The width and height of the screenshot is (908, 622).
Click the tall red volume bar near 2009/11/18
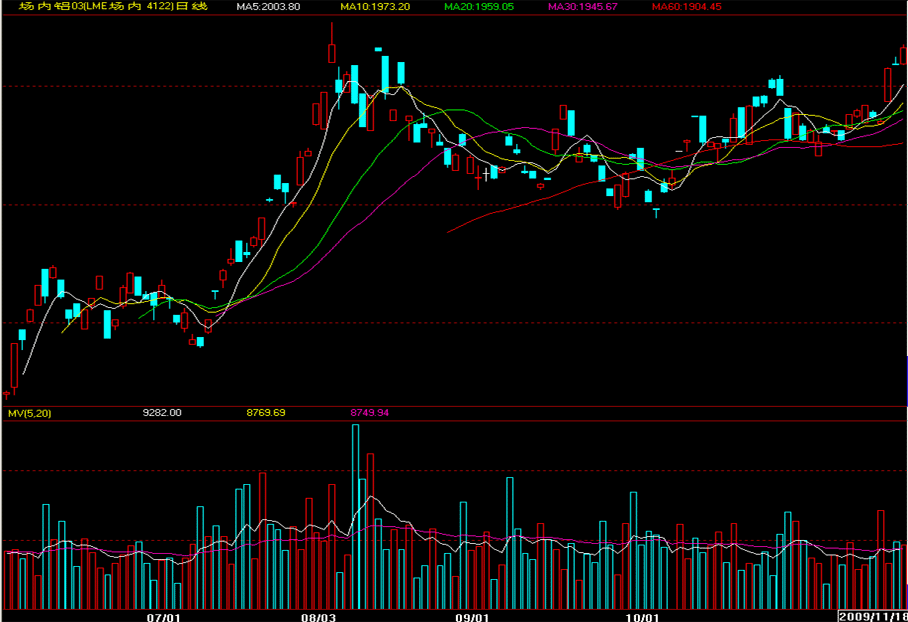[881, 558]
